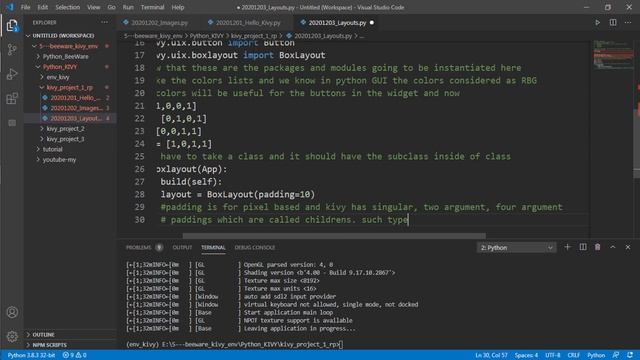The width and height of the screenshot is (640, 360).
Task: Kill terminal with trash icon
Action: 598,247
